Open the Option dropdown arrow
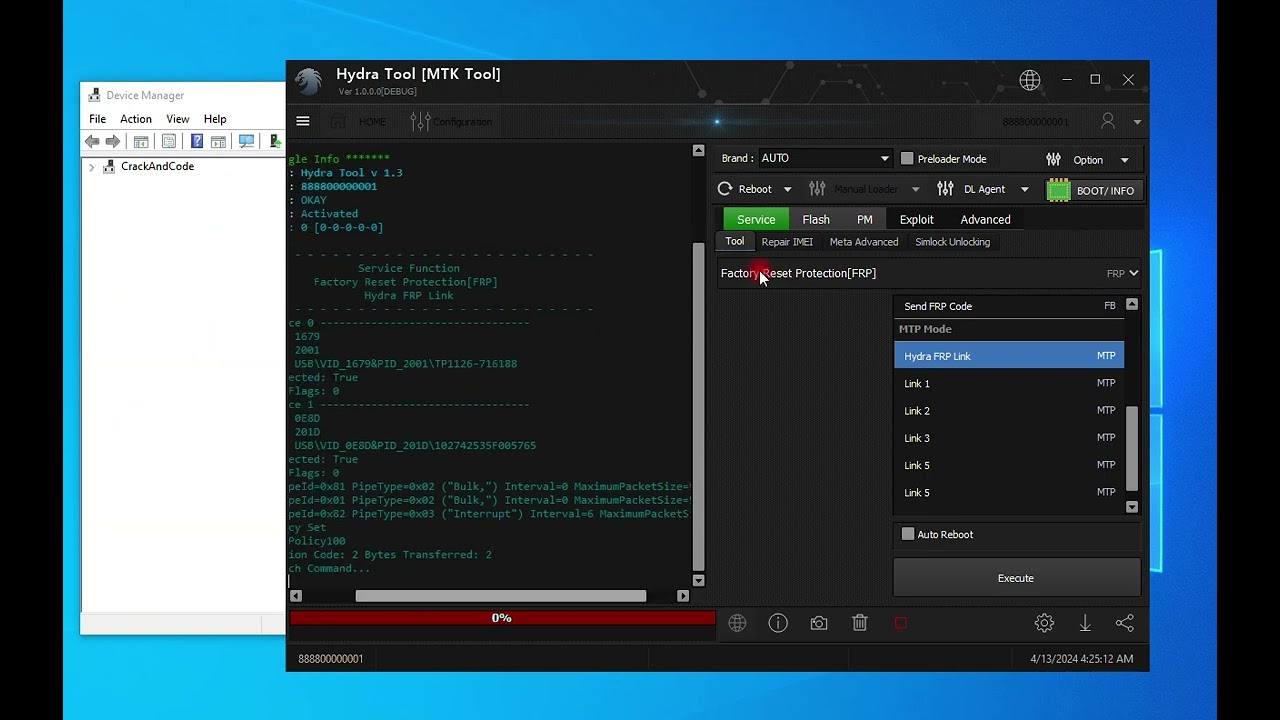Screen dimensions: 1280x720 1124,160
